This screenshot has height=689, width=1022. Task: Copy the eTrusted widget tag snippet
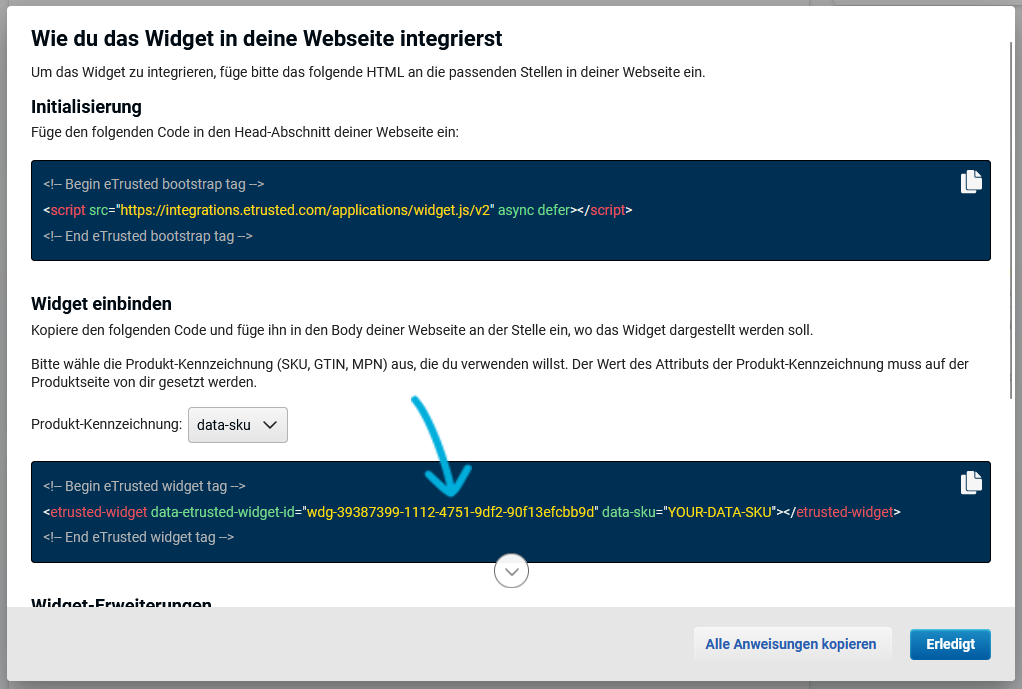(x=971, y=483)
